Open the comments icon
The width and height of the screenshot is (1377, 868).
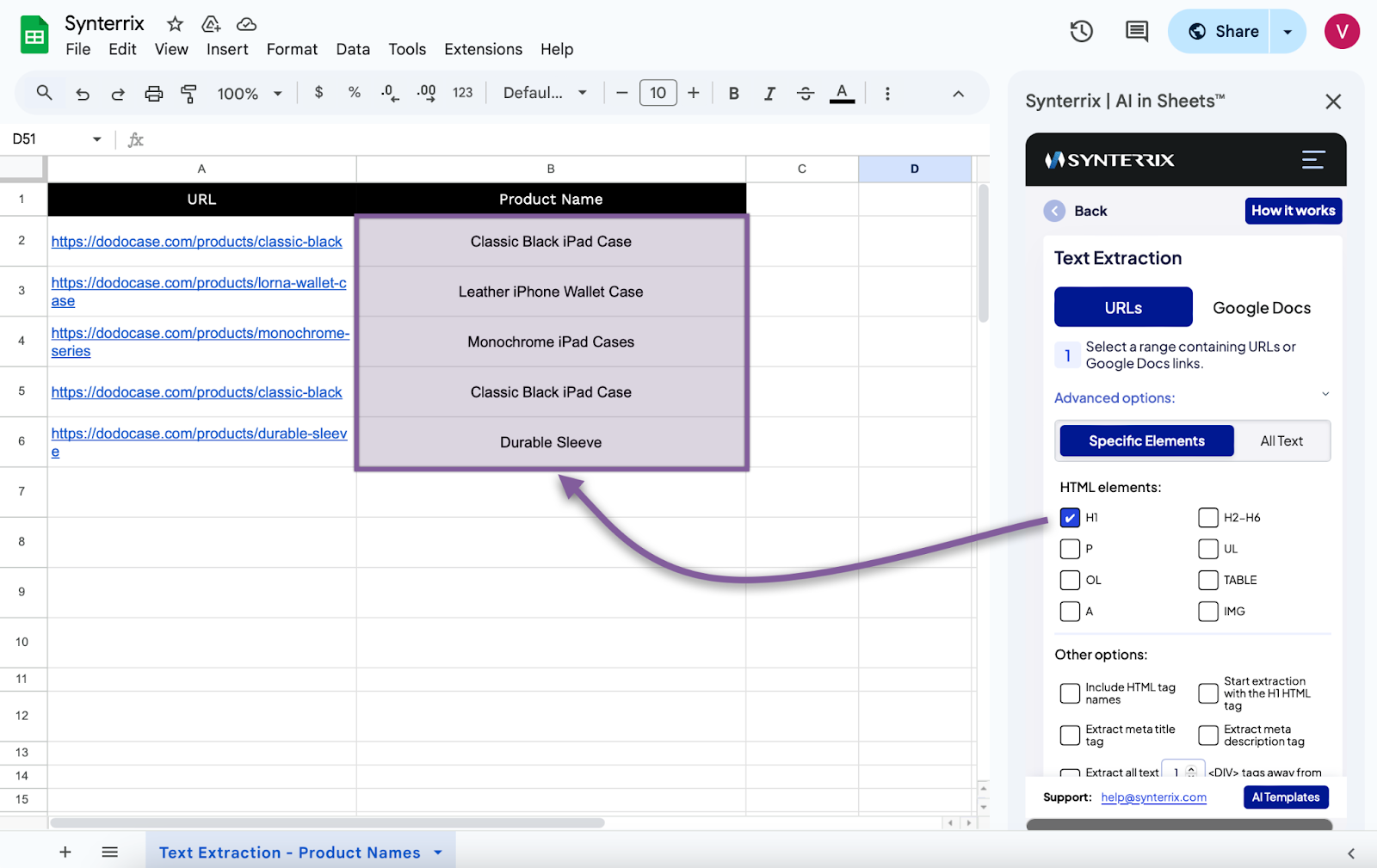tap(1137, 32)
